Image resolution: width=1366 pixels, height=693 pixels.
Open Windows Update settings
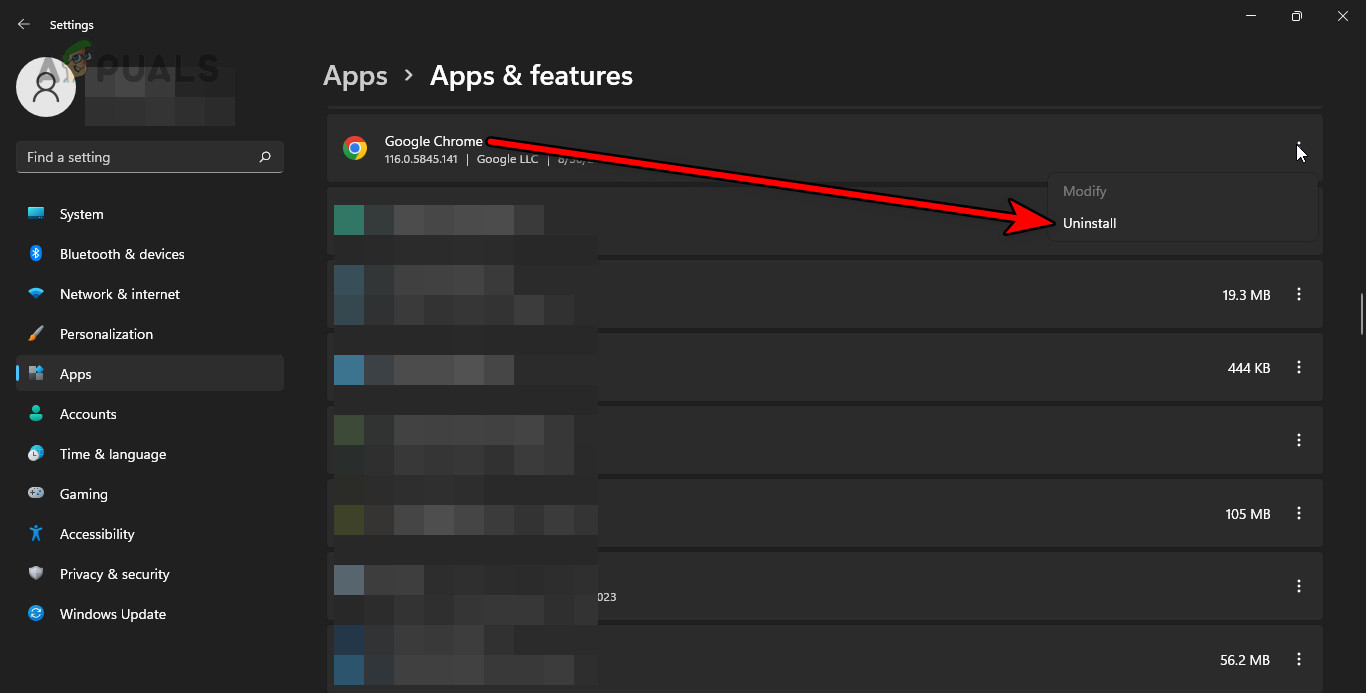pyautogui.click(x=112, y=613)
